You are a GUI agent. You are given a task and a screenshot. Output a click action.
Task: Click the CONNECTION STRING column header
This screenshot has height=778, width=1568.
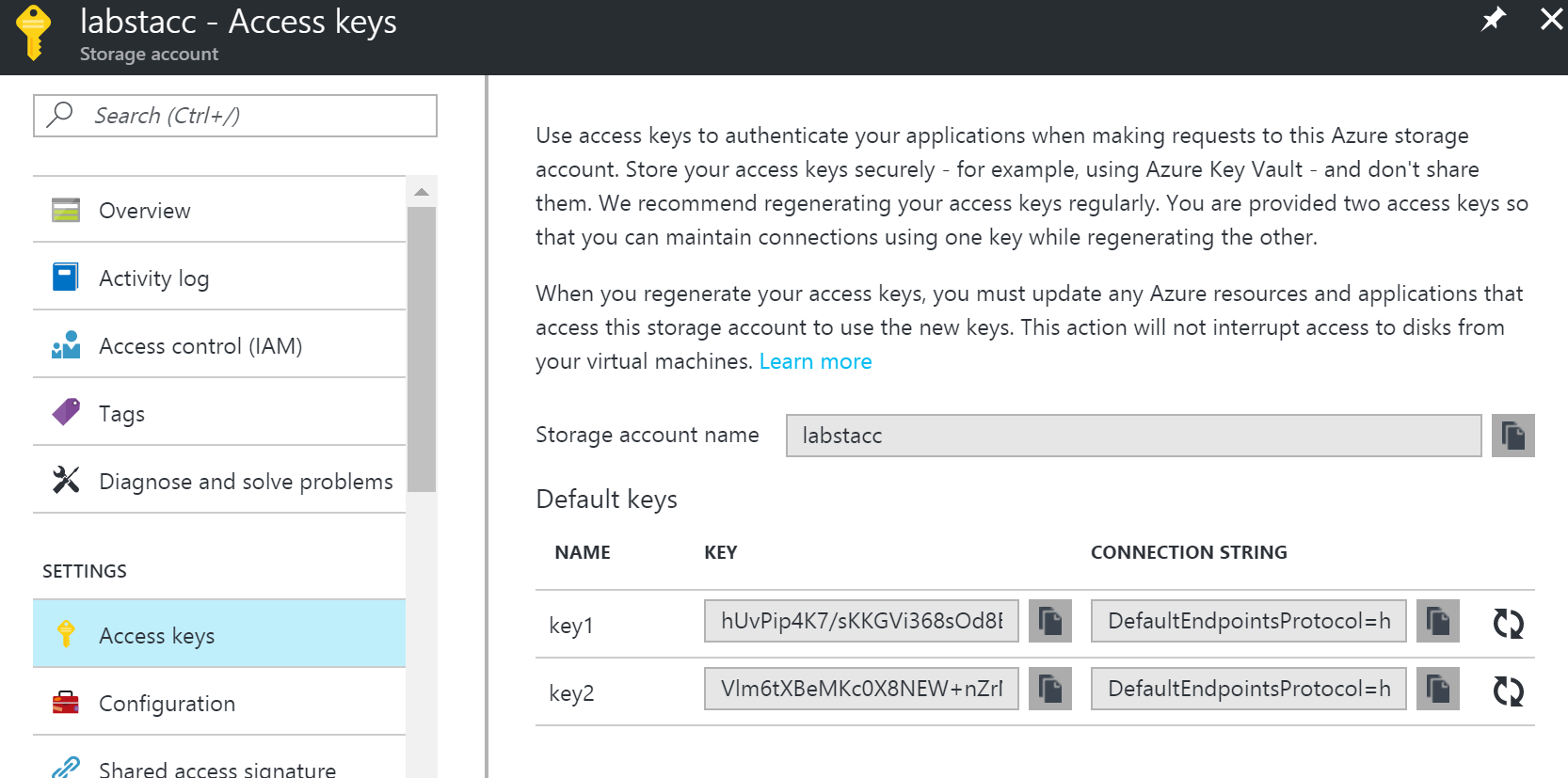pos(1189,552)
